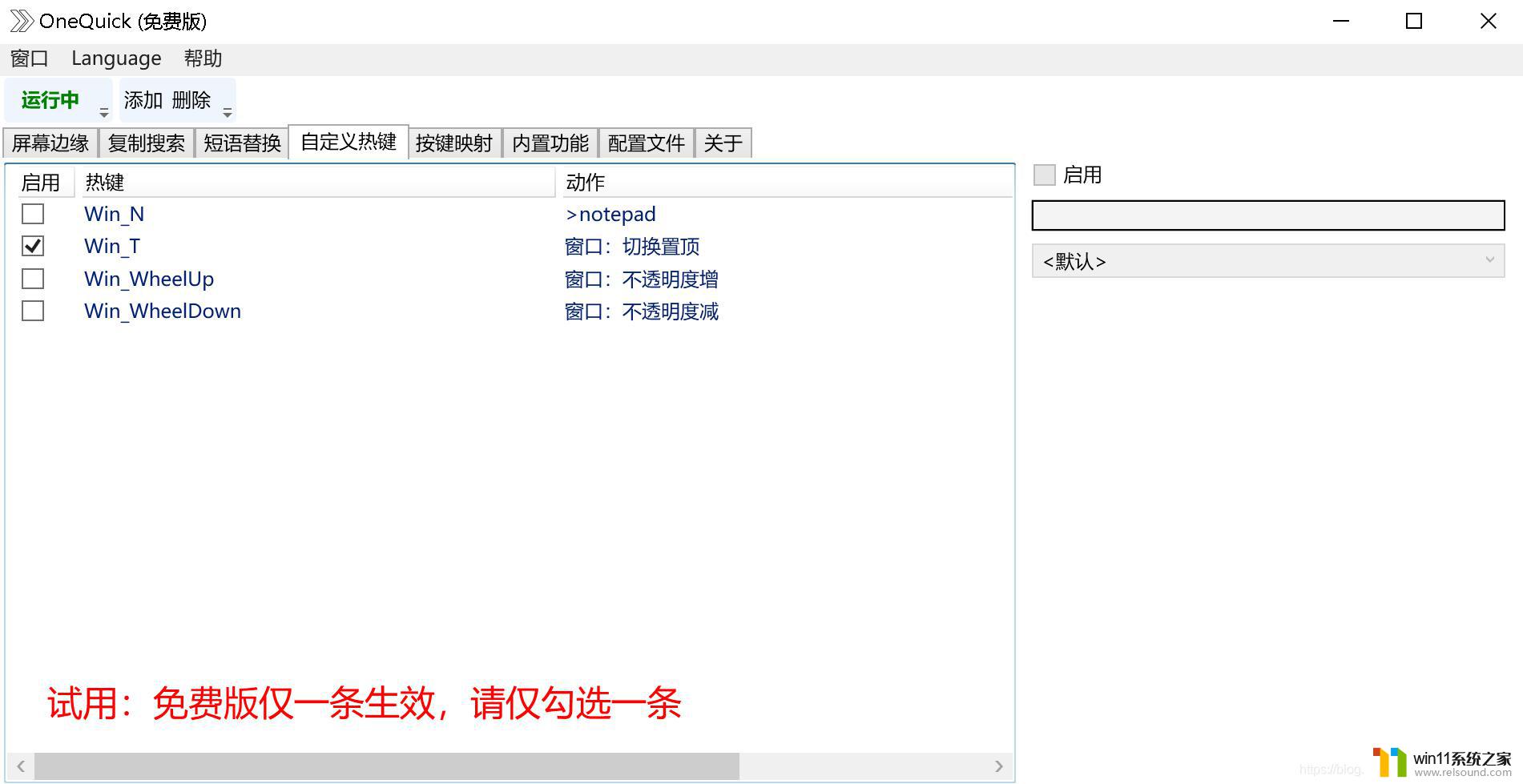Switch to the 屏幕边缘 tab
This screenshot has width=1523, height=784.
pos(50,143)
